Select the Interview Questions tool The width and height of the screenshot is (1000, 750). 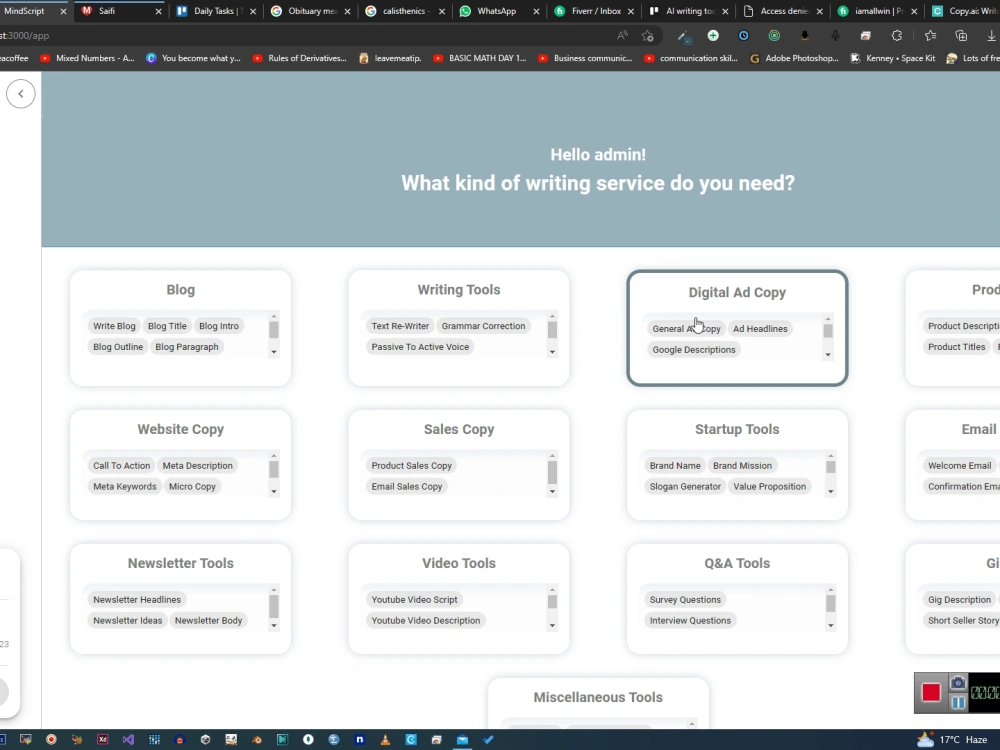[691, 621]
